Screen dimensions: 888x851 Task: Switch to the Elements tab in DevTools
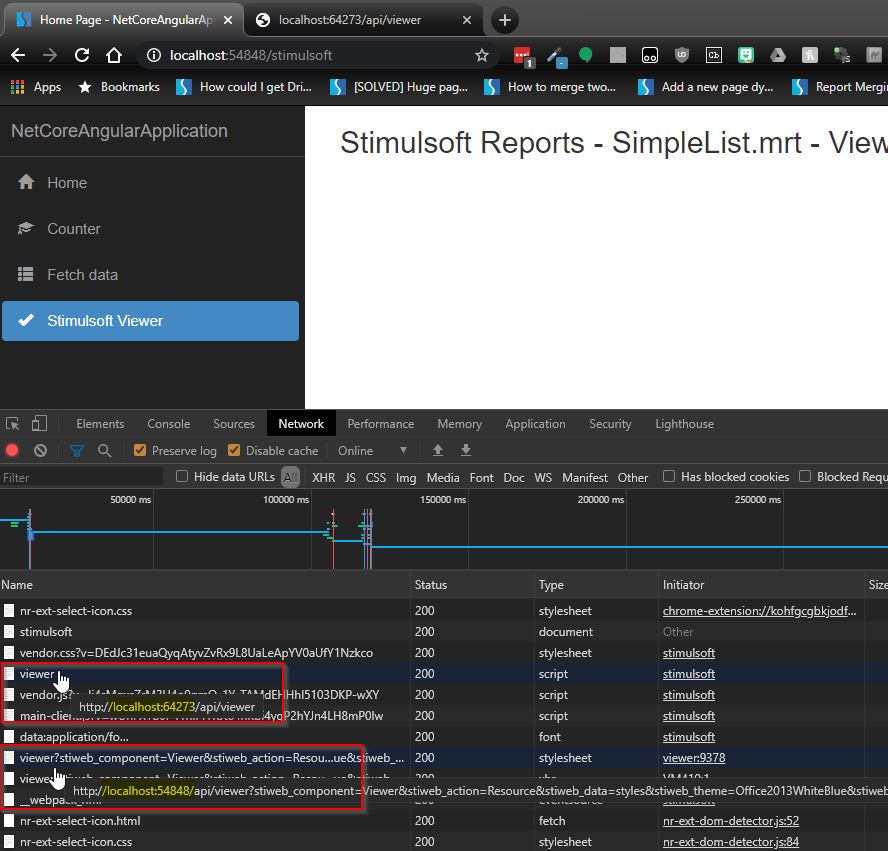[x=100, y=424]
